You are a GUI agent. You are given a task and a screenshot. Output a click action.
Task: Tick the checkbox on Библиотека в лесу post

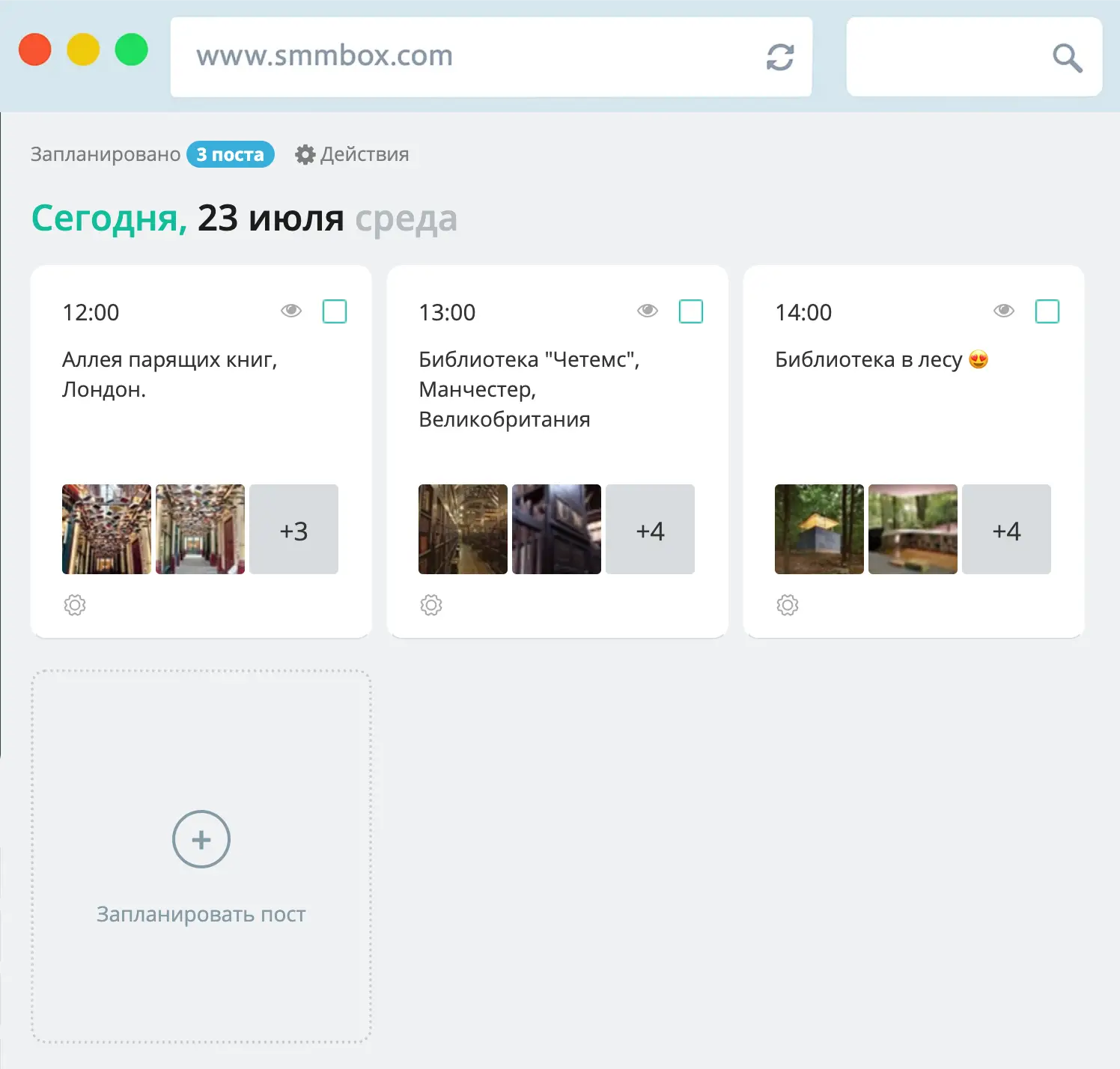[x=1047, y=311]
